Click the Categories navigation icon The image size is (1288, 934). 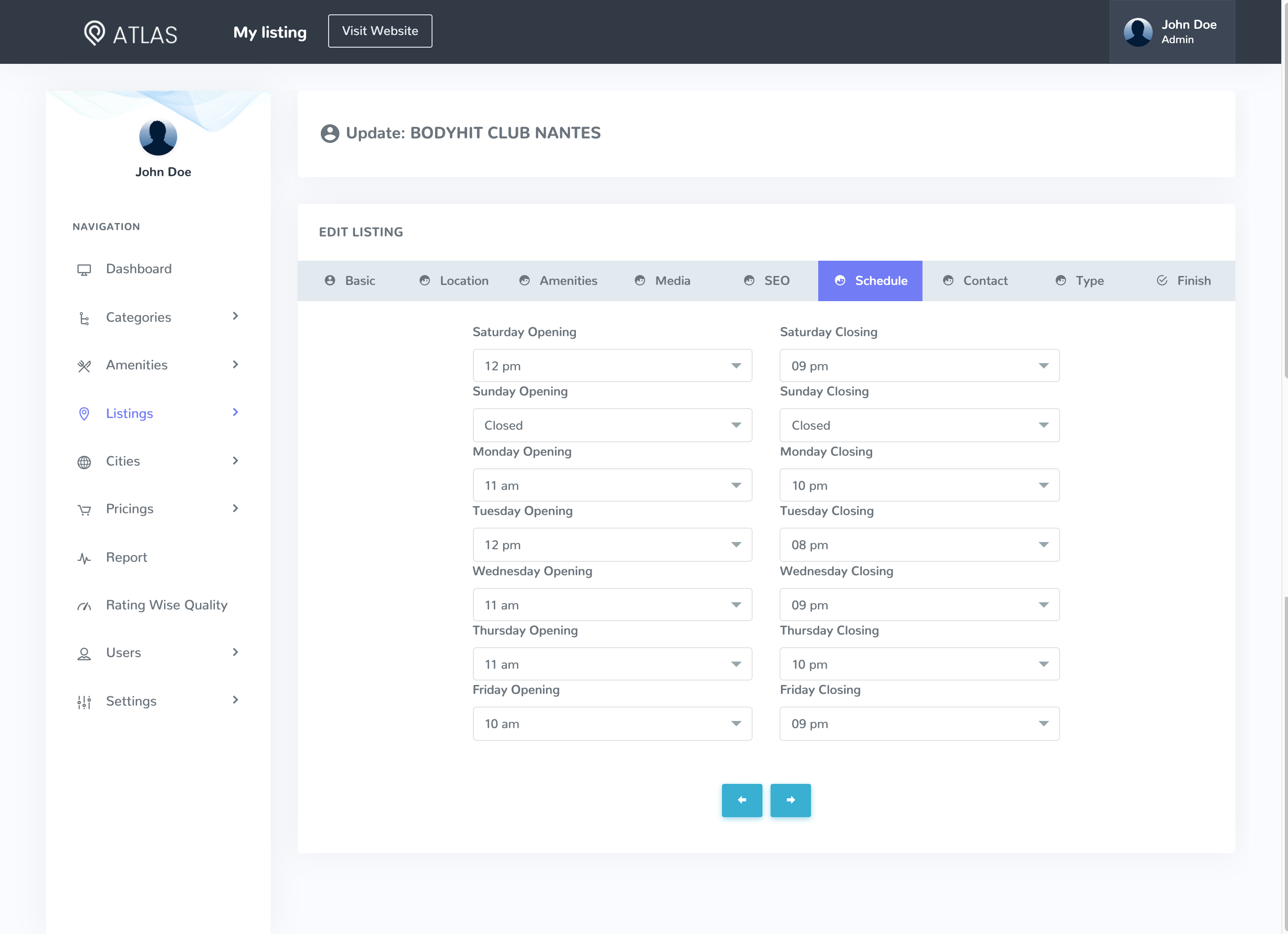coord(83,318)
